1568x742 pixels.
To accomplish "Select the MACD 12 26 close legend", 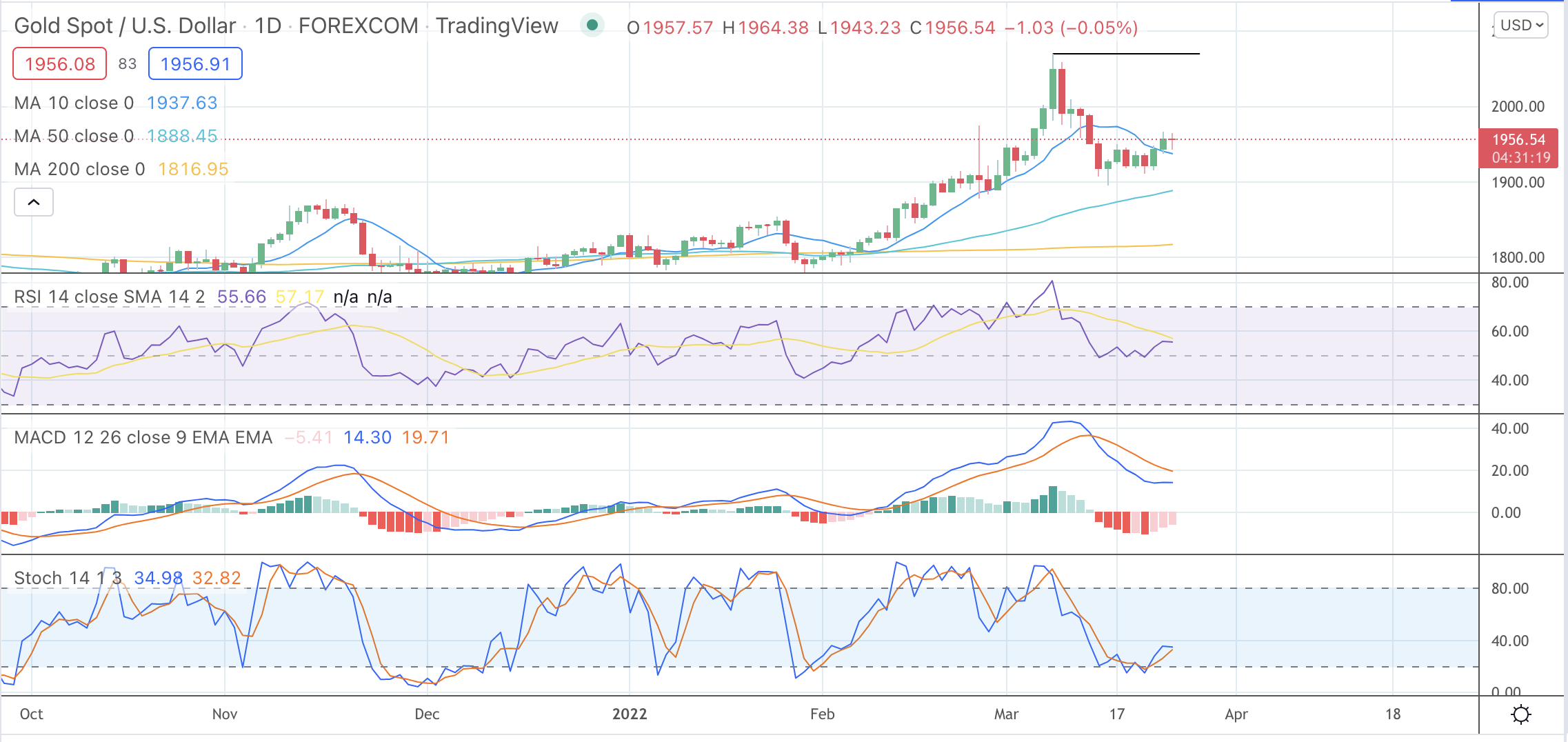I will 143,437.
